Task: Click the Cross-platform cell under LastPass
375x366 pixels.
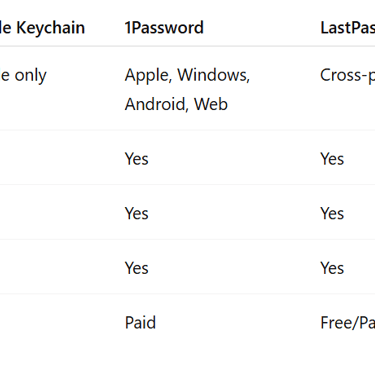Action: 348,76
